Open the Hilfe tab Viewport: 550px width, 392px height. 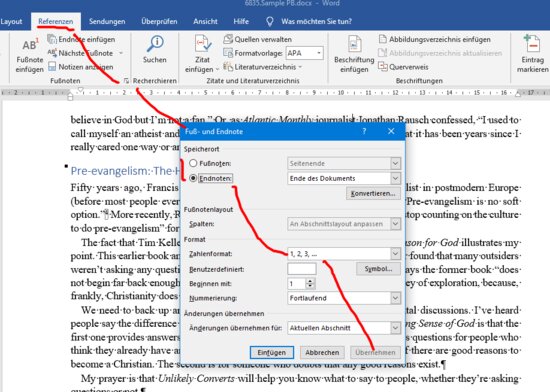coord(241,22)
